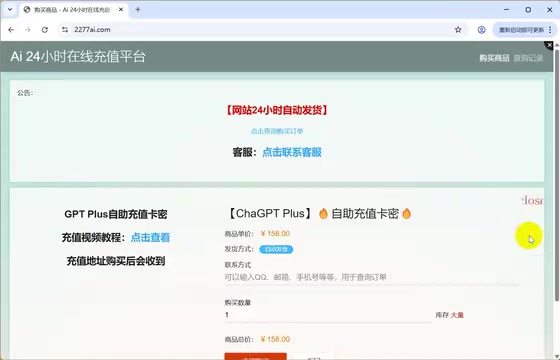The height and width of the screenshot is (360, 560).
Task: Open the 点击联系客服 link
Action: pyautogui.click(x=292, y=152)
